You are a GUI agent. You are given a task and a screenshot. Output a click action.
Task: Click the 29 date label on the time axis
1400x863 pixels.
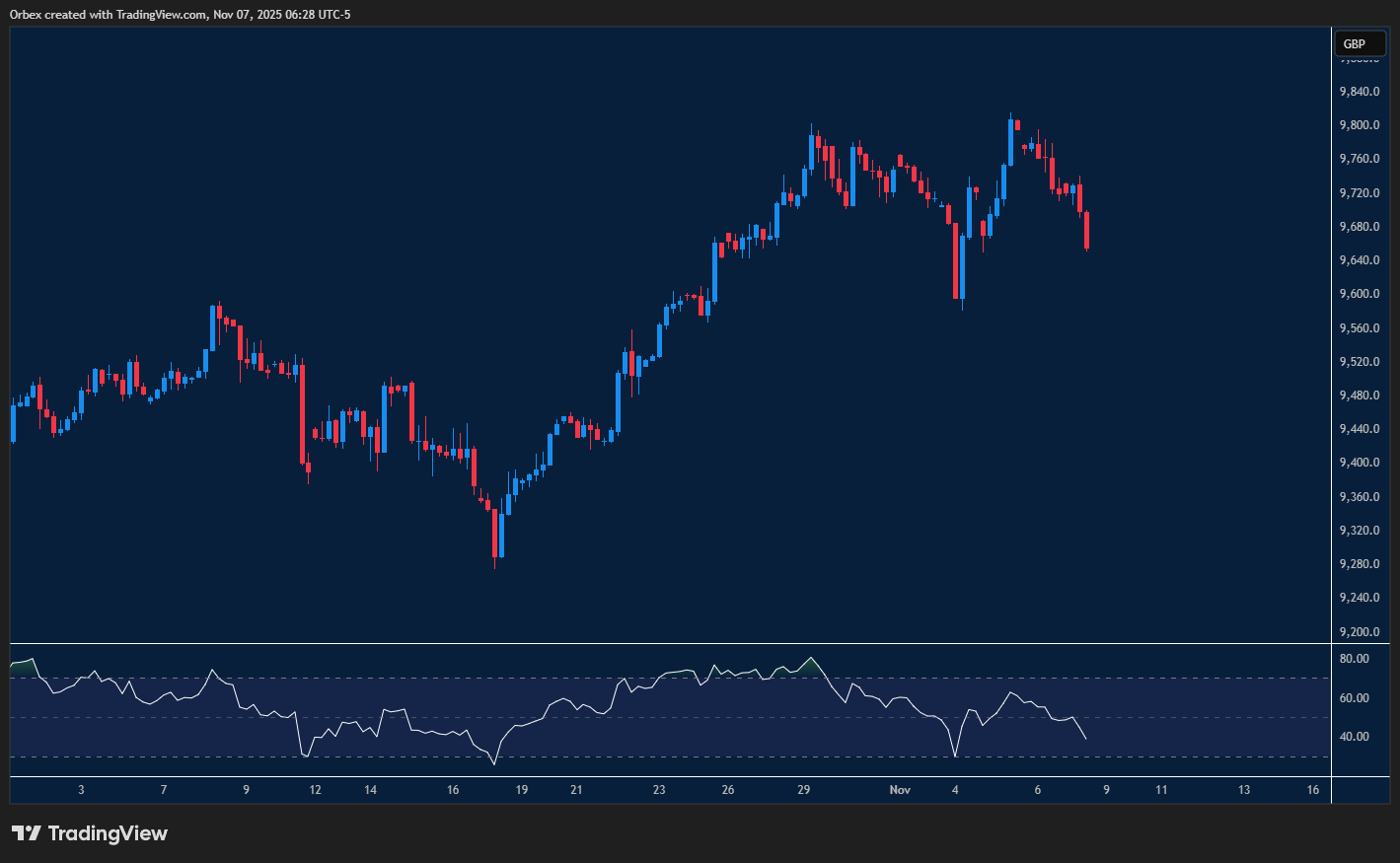click(804, 790)
